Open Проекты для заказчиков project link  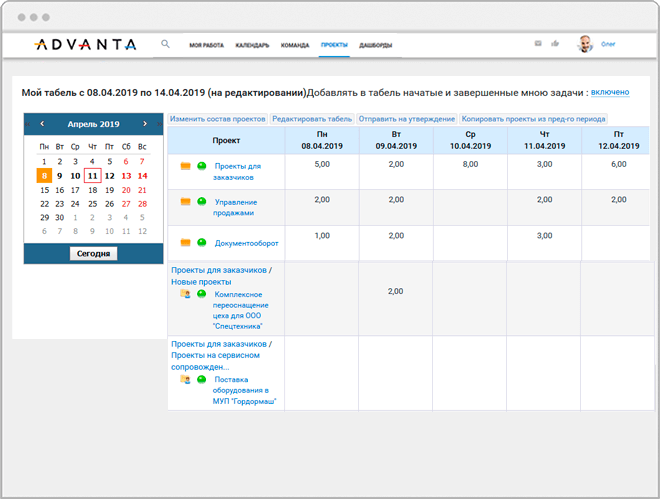[237, 172]
